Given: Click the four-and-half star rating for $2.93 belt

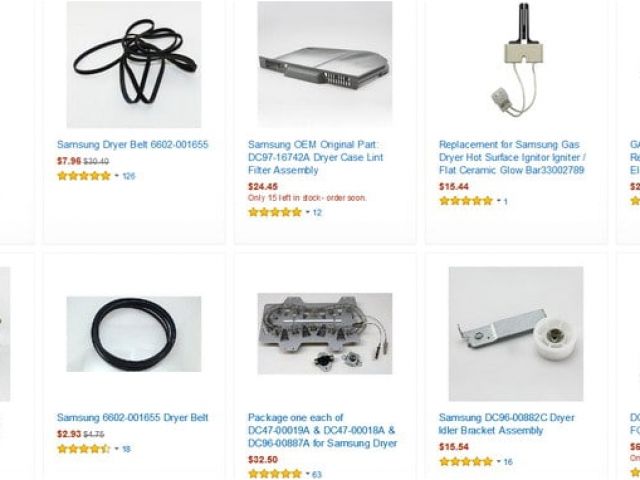Looking at the screenshot, I should pos(84,449).
